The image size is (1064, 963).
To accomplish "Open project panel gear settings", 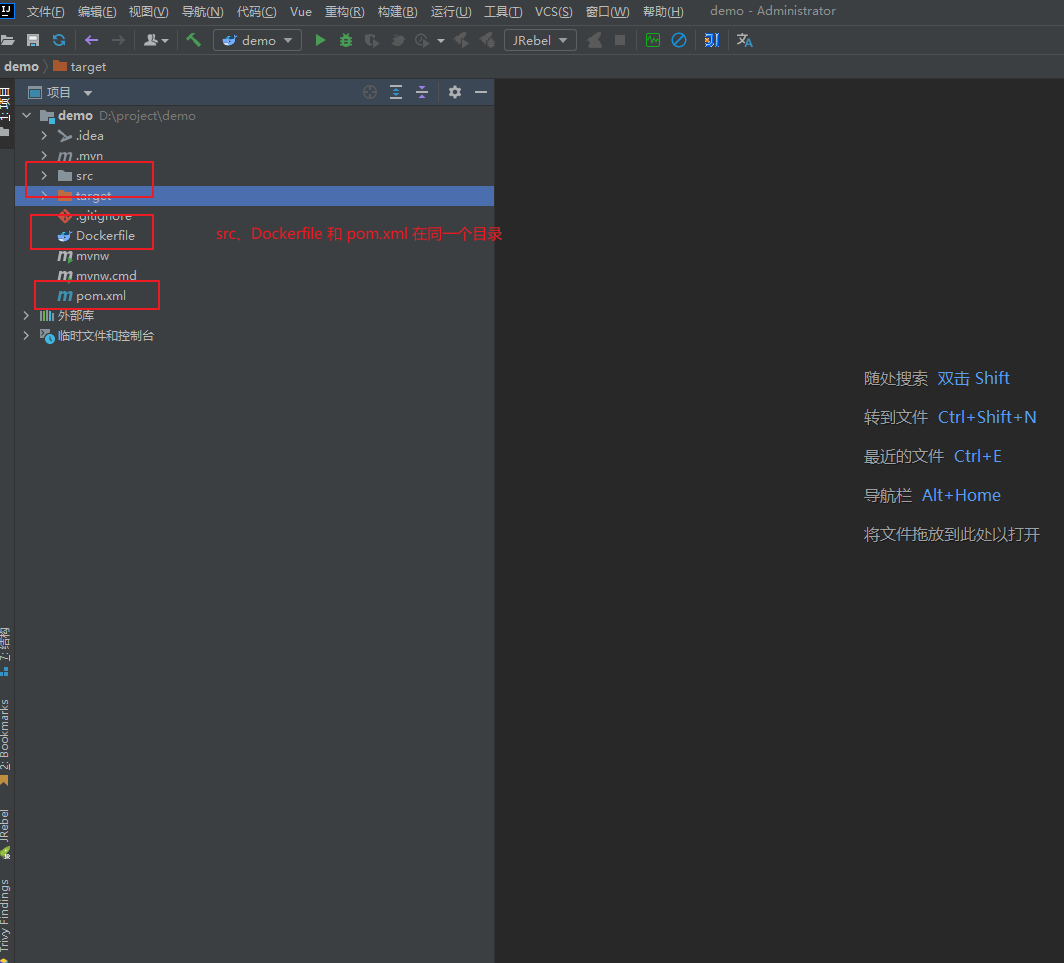I will pos(455,92).
